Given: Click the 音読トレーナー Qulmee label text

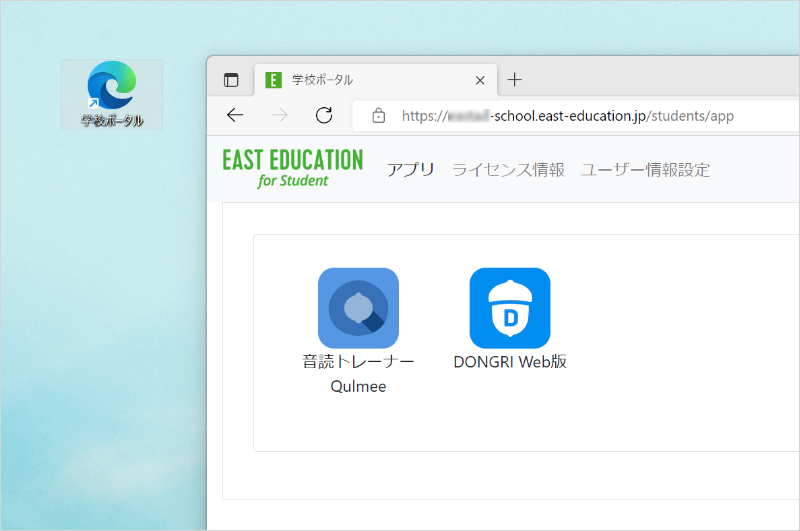Looking at the screenshot, I should point(358,374).
